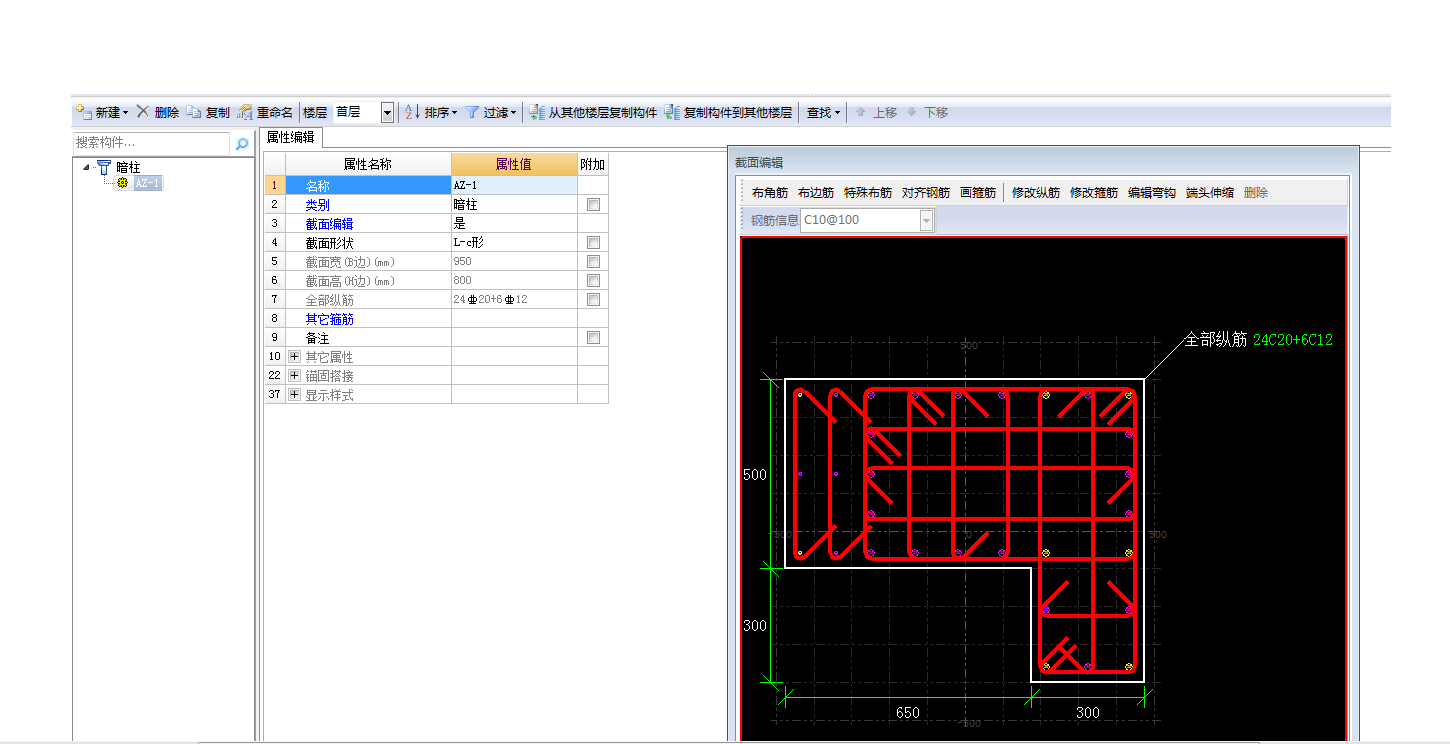Click the green 24C20+6C12 label in the drawing
The image size is (1450, 744).
1292,340
